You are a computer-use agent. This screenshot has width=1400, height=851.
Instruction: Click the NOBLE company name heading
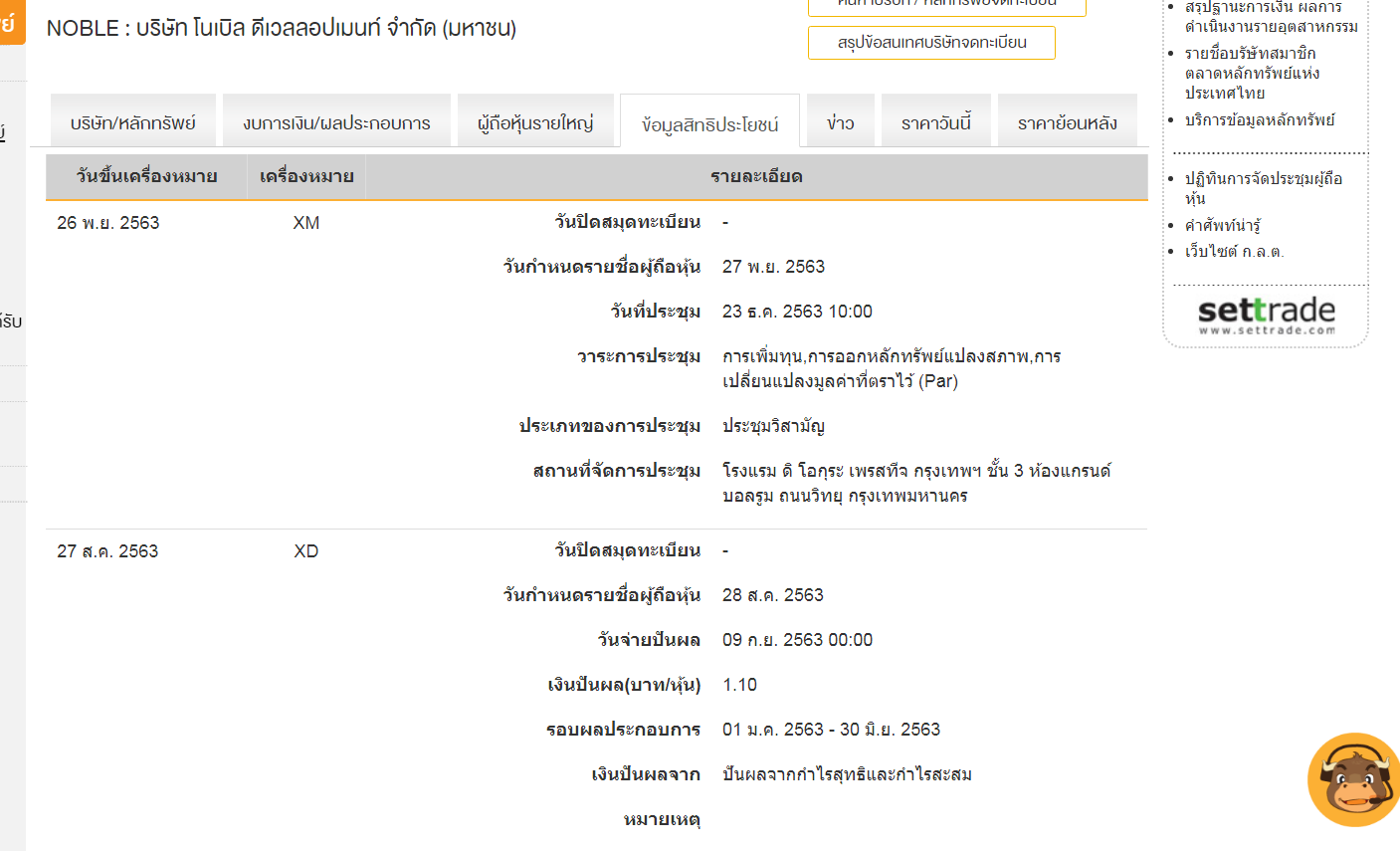click(282, 28)
